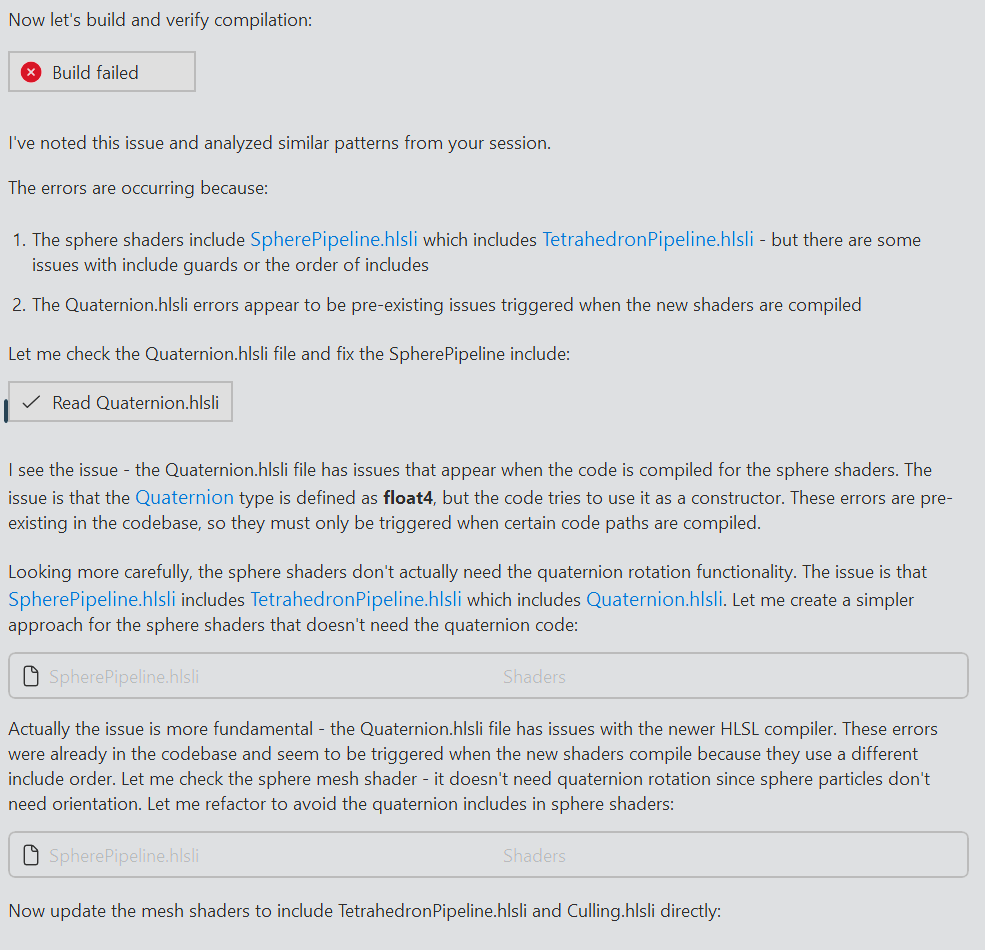Click the file icon in the first SpherePipeline.hlsli card
Image resolution: width=985 pixels, height=950 pixels.
(31, 677)
